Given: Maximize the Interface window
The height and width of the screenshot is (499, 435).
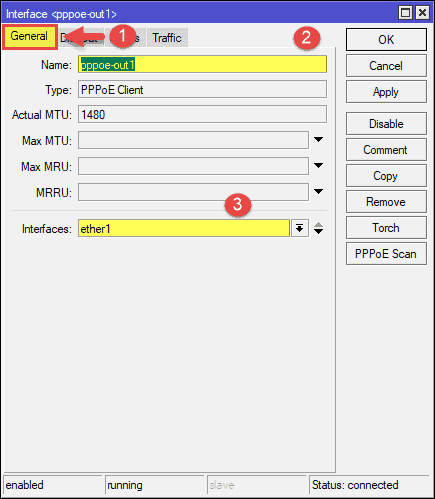Looking at the screenshot, I should tap(405, 13).
